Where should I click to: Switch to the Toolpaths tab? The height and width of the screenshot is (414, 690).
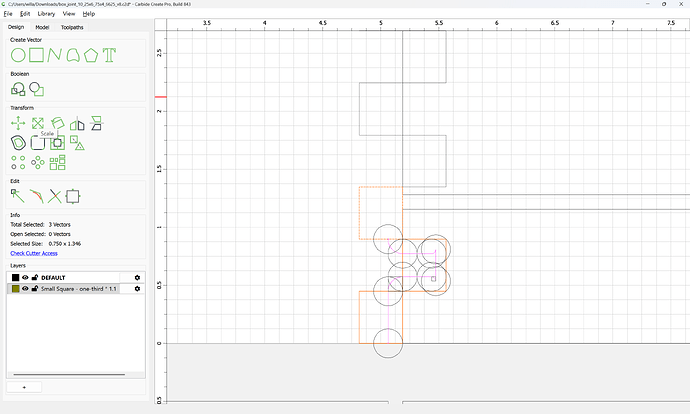pyautogui.click(x=72, y=27)
